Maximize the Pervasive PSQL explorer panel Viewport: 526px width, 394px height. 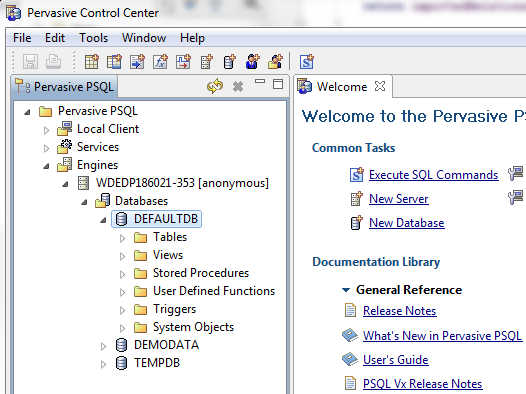tap(278, 84)
